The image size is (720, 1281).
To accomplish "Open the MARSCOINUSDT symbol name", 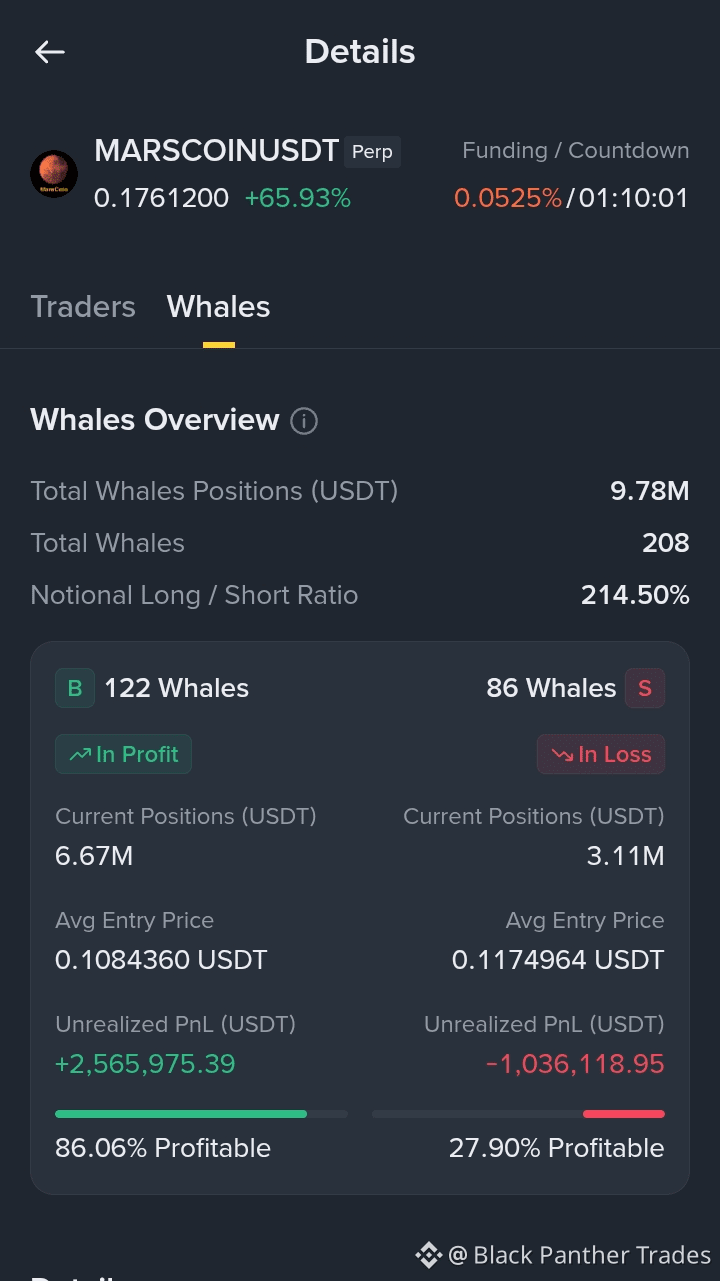I will [217, 151].
